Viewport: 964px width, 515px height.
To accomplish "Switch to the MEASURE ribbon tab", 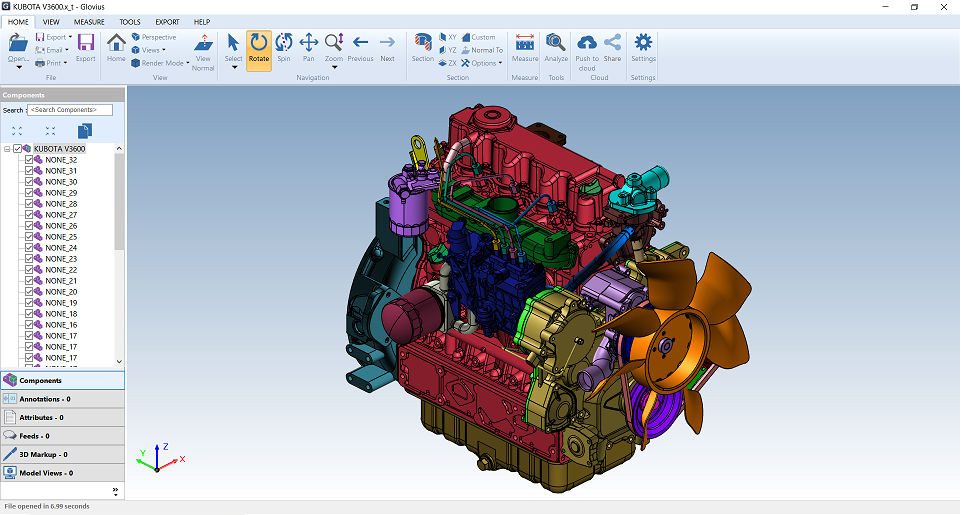I will point(89,21).
